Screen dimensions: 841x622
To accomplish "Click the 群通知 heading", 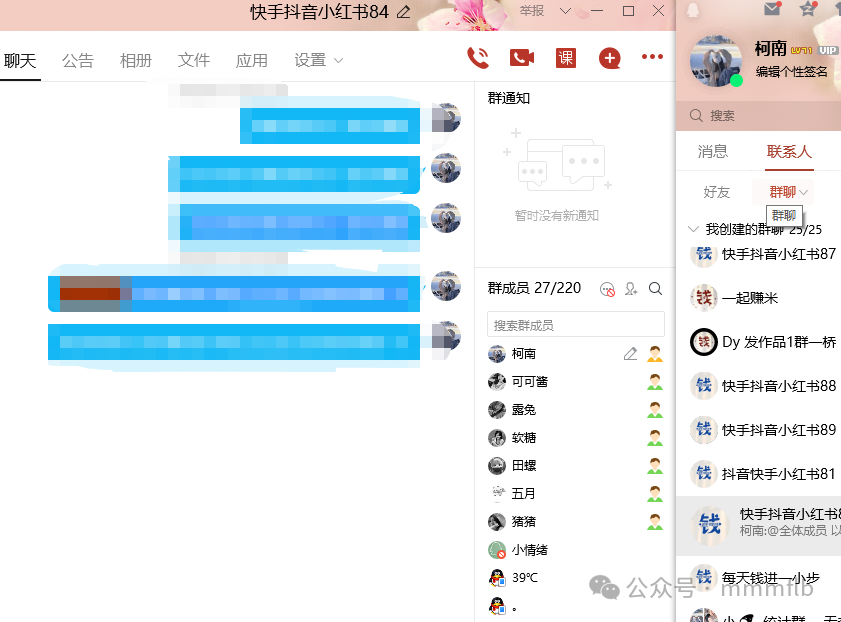I will (x=508, y=98).
